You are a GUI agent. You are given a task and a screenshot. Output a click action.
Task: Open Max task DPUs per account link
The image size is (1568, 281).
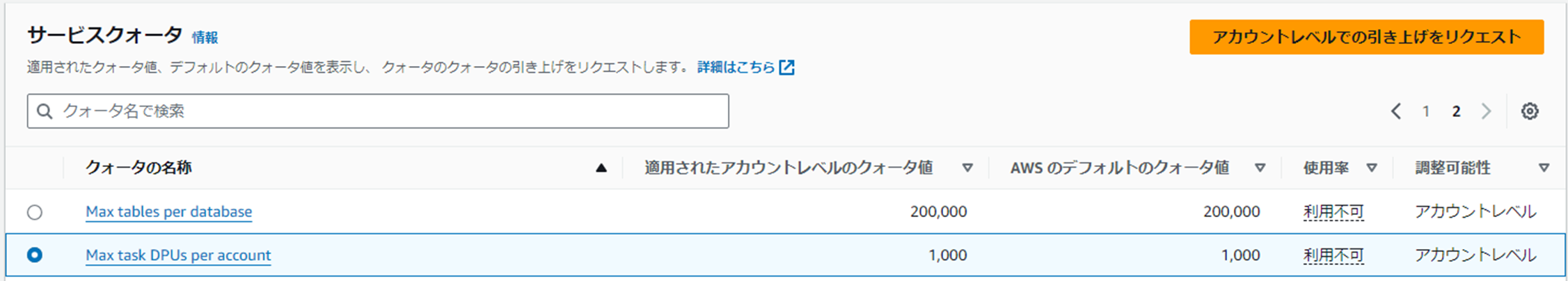178,255
